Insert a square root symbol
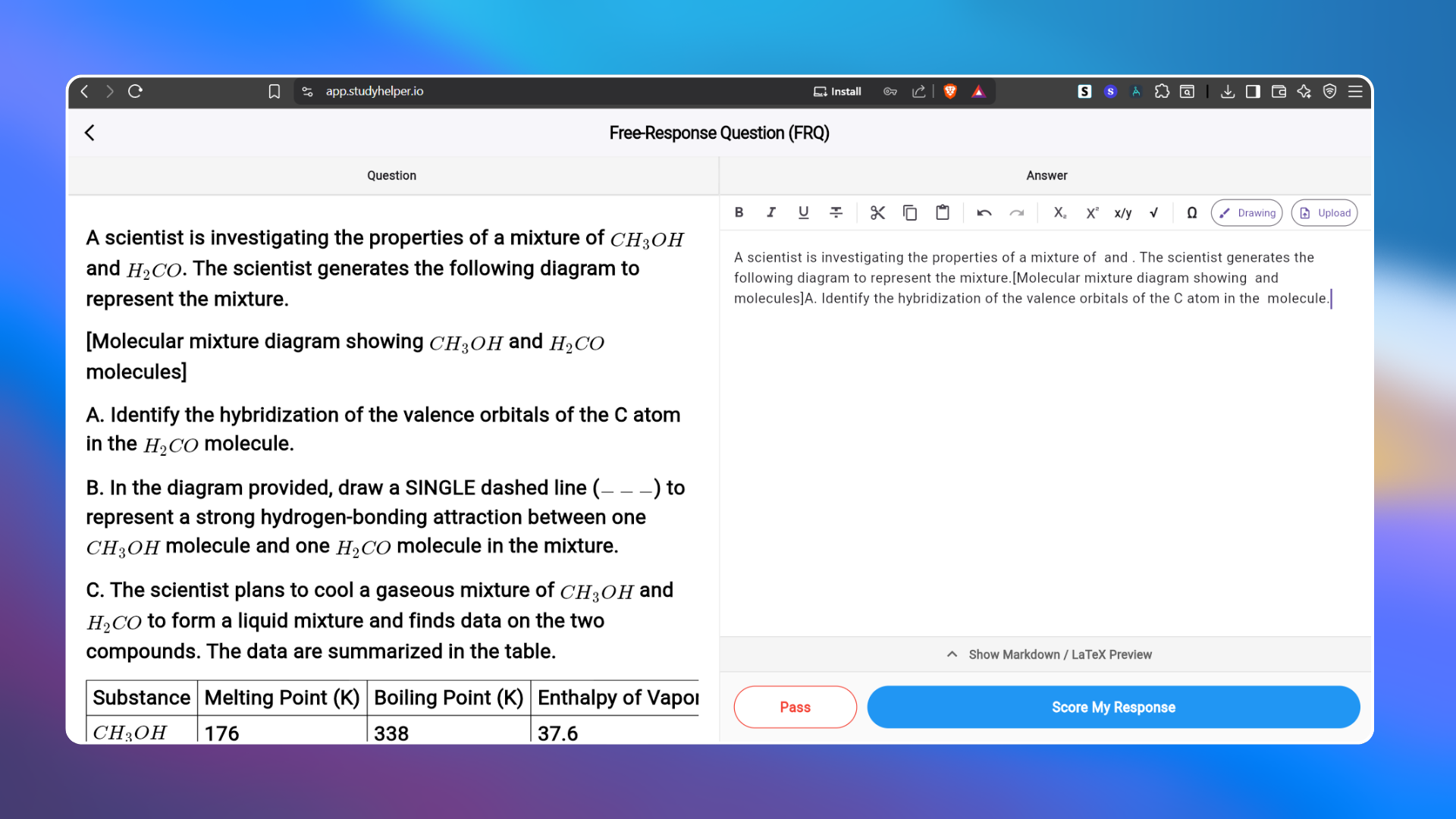Screen dimensions: 1456x819 tap(1153, 213)
